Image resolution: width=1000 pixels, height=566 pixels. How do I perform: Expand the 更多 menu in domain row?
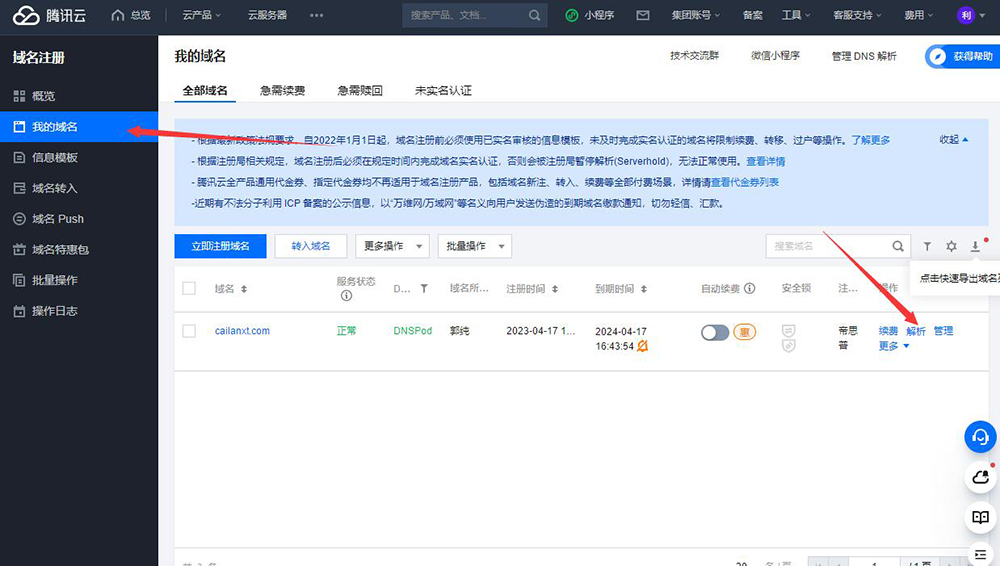[x=893, y=346]
